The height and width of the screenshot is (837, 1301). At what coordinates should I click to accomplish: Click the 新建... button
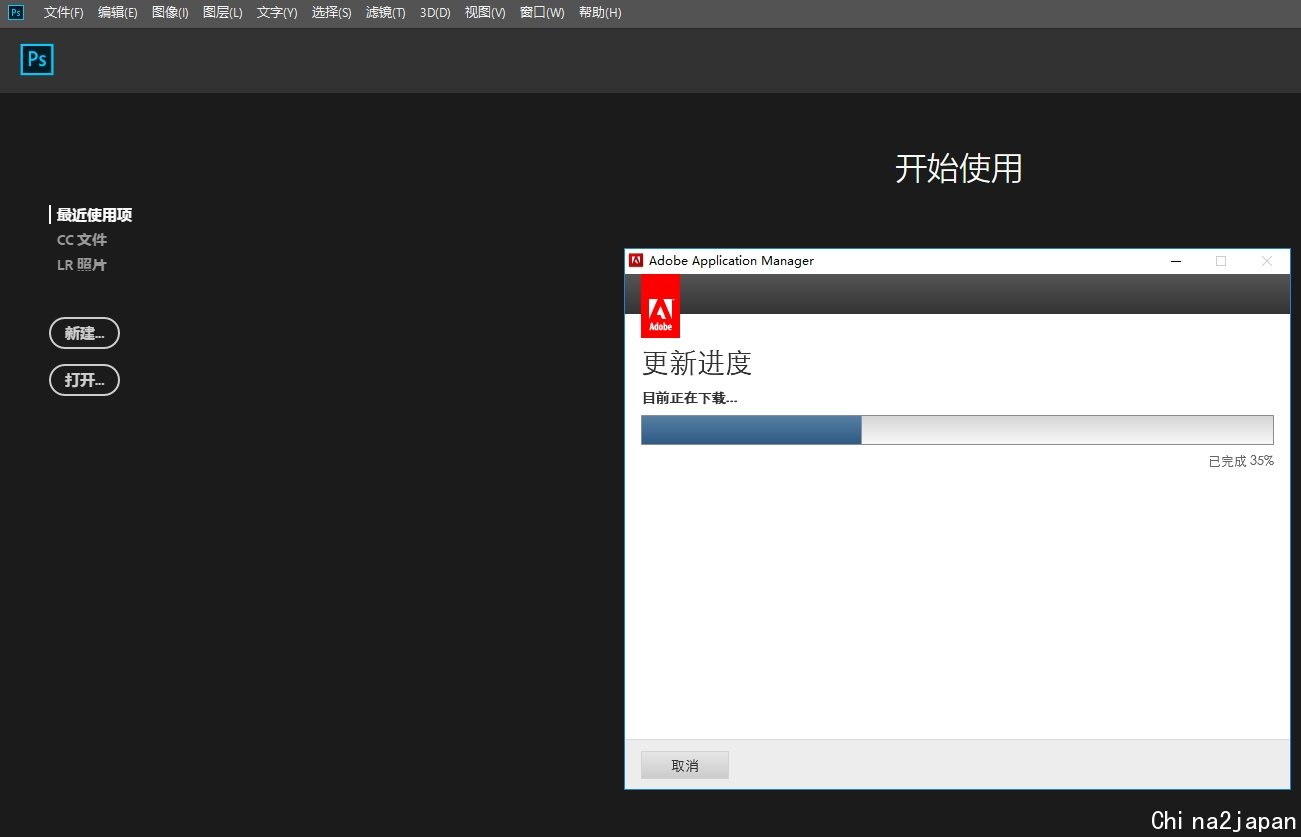coord(84,333)
